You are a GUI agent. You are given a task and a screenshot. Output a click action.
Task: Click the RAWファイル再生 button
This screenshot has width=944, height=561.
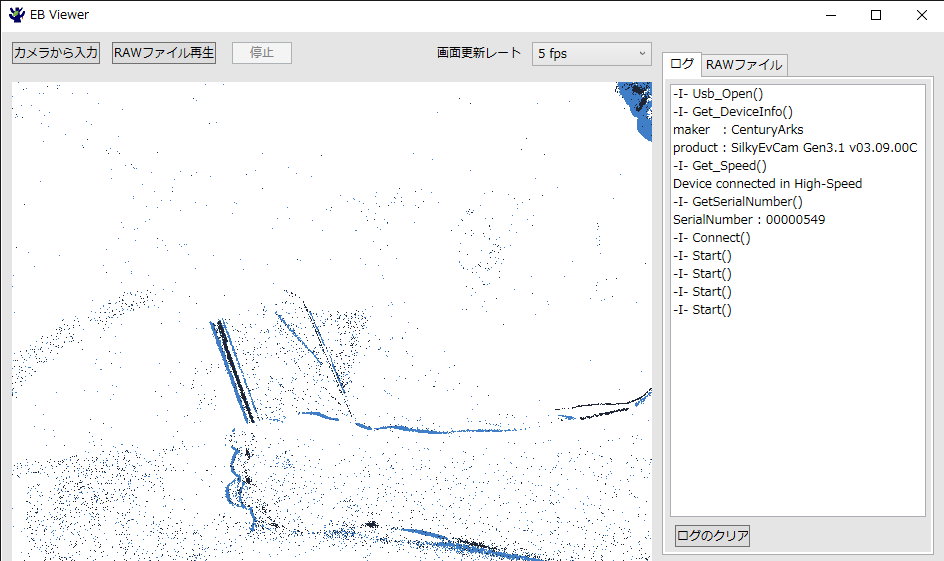[164, 53]
